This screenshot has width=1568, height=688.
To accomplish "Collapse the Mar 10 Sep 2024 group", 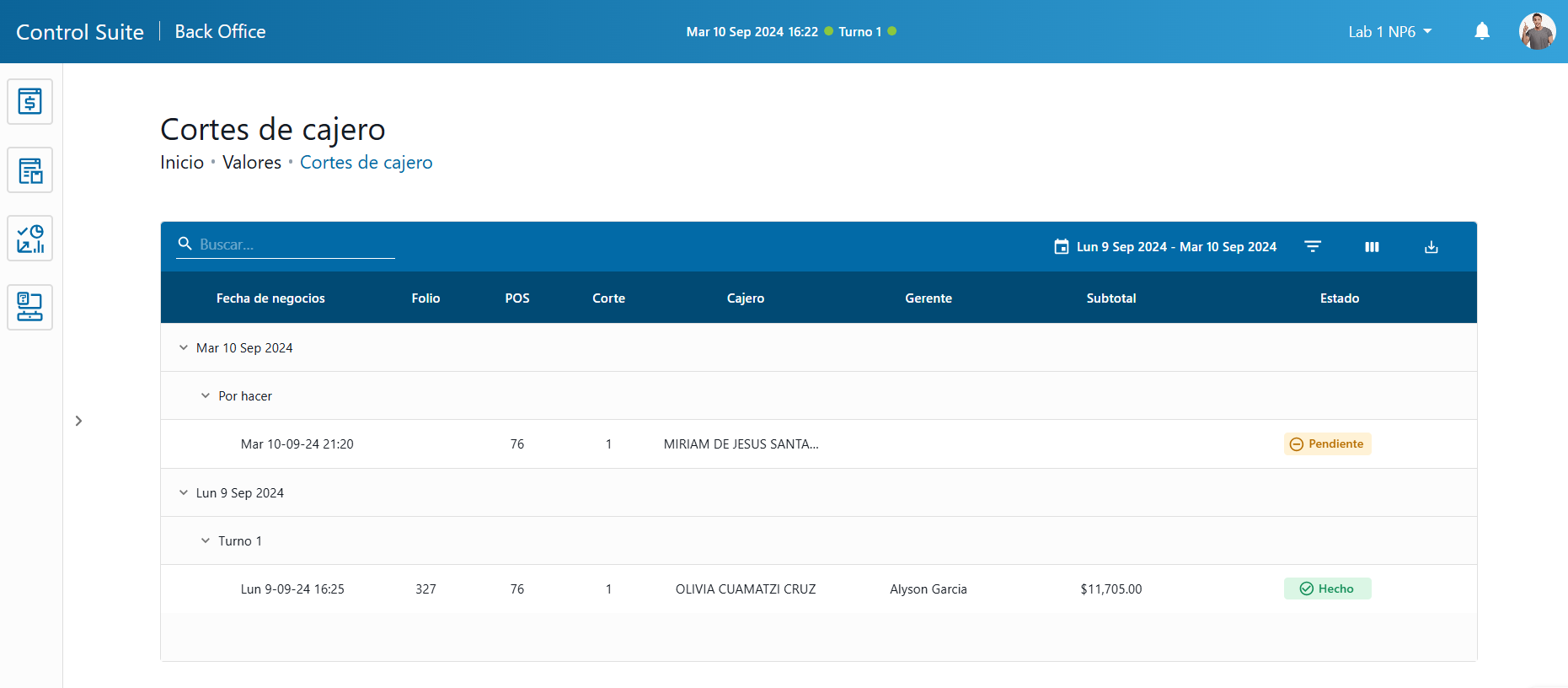I will [184, 347].
